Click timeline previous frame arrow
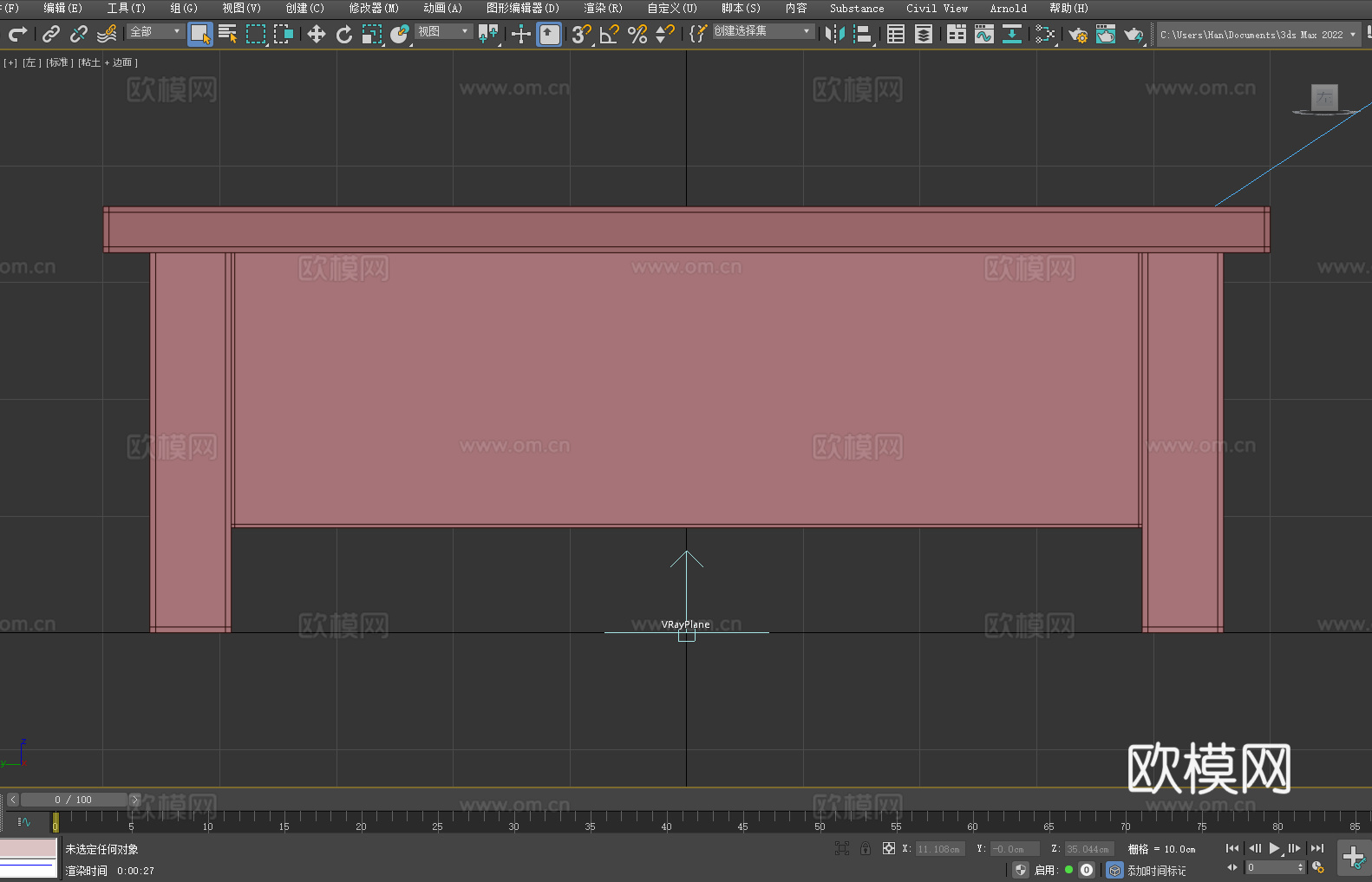The width and height of the screenshot is (1372, 882). [x=13, y=800]
